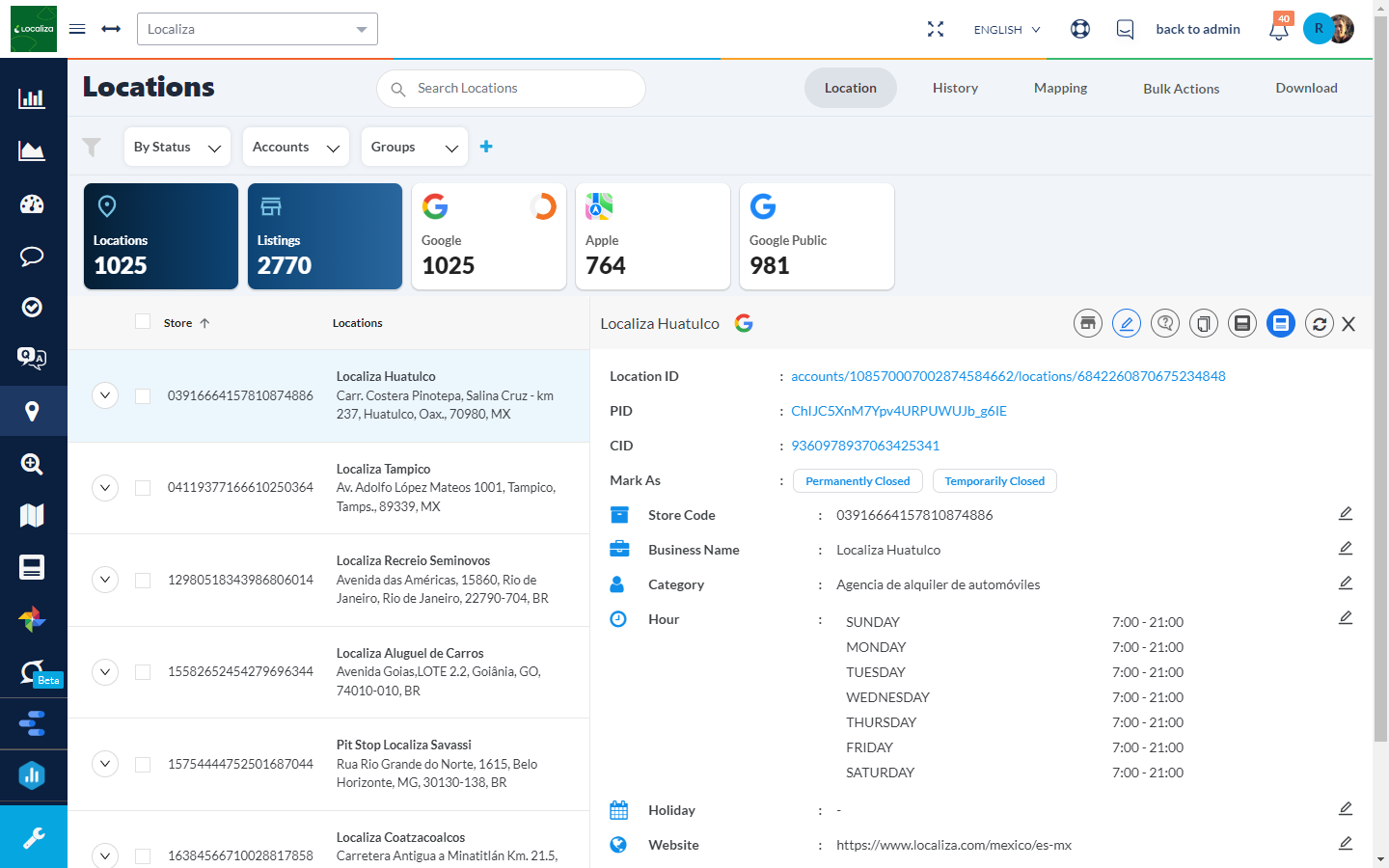Viewport: 1389px width, 868px height.
Task: Check the Pit Stop Localiza Savassi checkbox
Action: (x=143, y=765)
